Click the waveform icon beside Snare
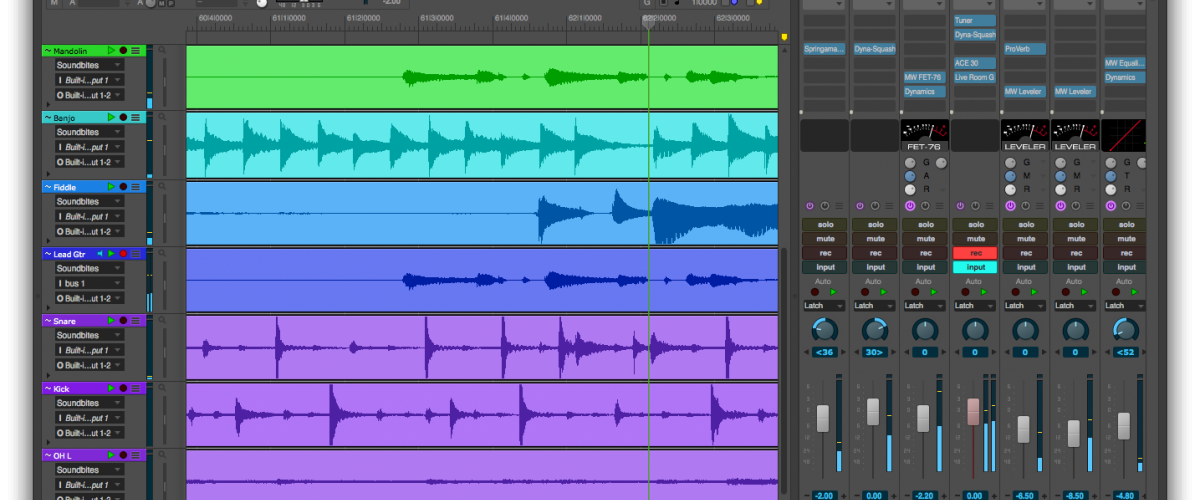This screenshot has width=1200, height=500. click(47, 321)
